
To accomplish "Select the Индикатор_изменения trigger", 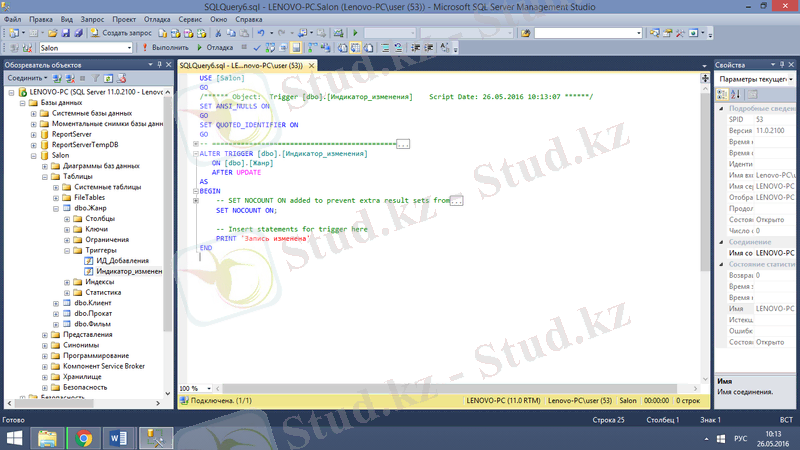I will pyautogui.click(x=124, y=271).
